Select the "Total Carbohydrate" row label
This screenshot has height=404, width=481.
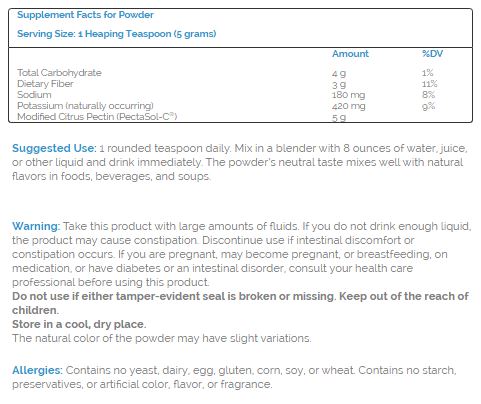pyautogui.click(x=59, y=73)
